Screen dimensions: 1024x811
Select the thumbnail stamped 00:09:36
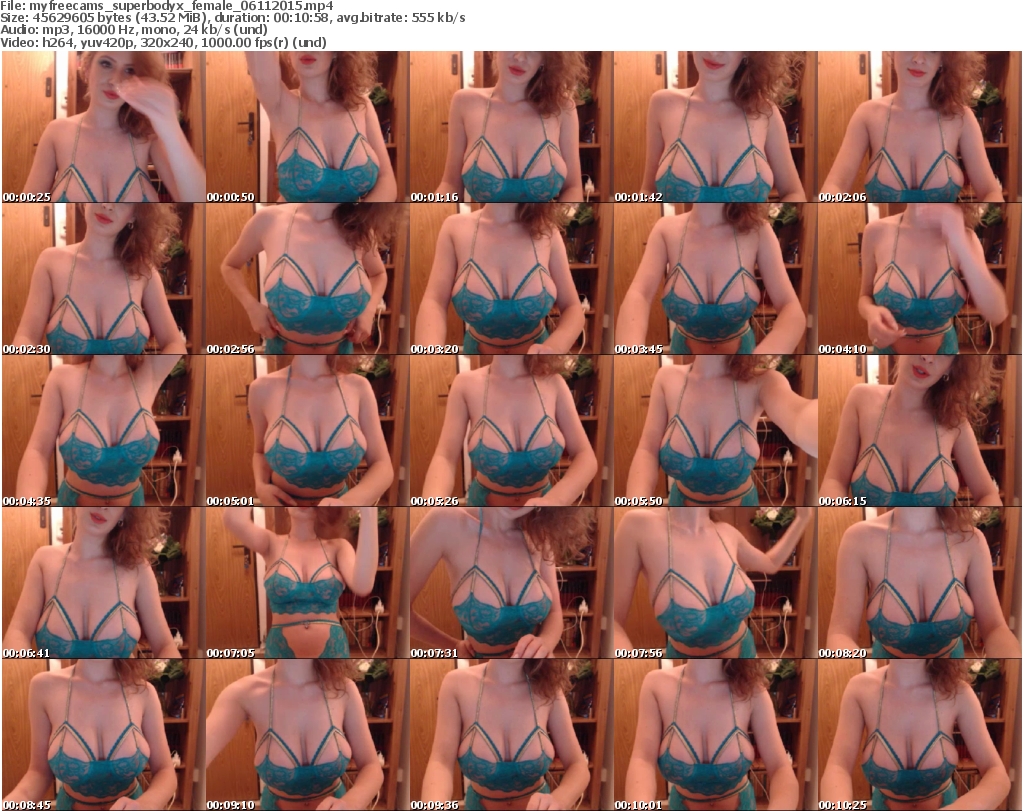coord(511,735)
